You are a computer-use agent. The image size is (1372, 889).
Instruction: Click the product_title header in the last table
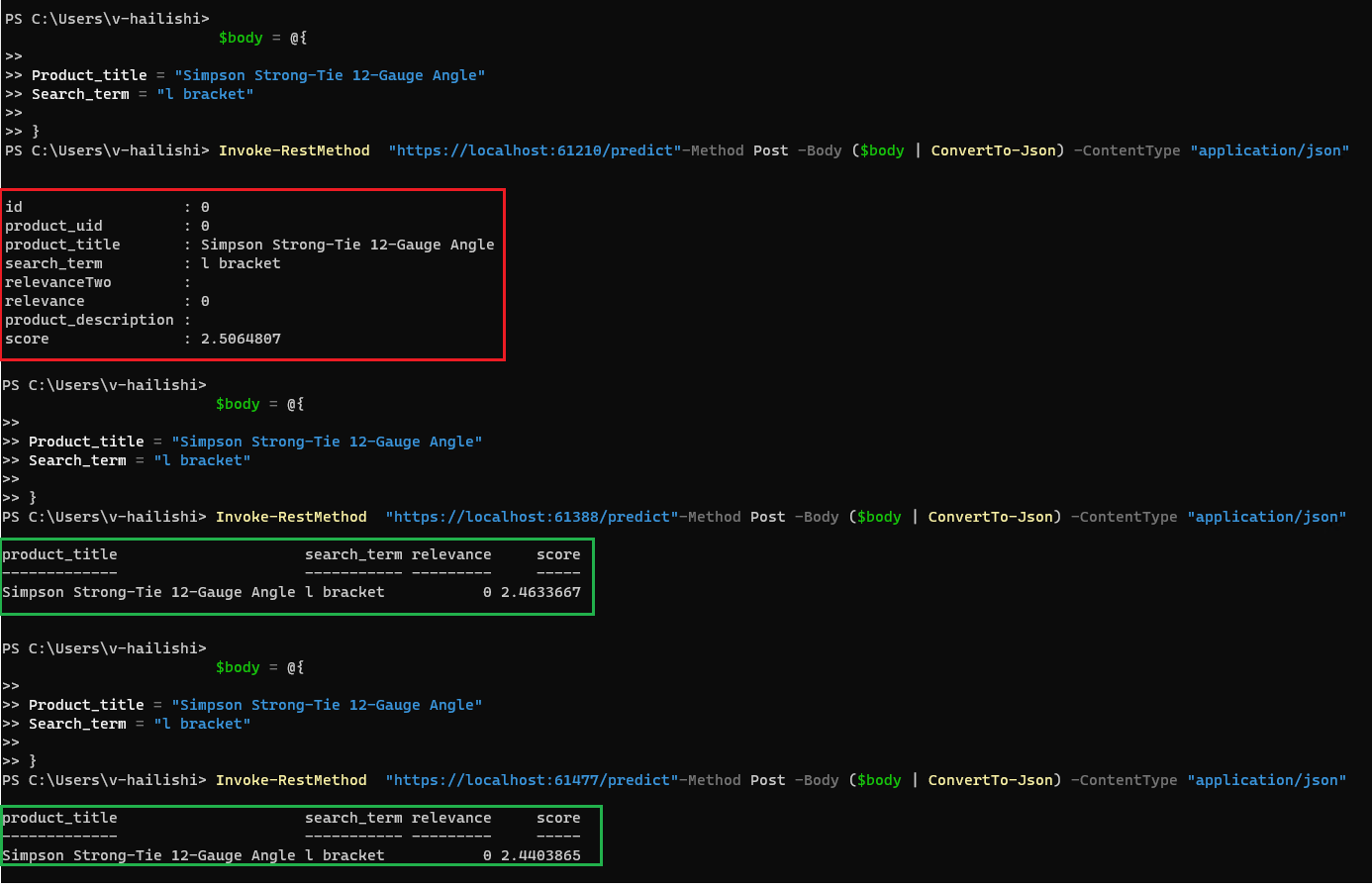(x=59, y=817)
